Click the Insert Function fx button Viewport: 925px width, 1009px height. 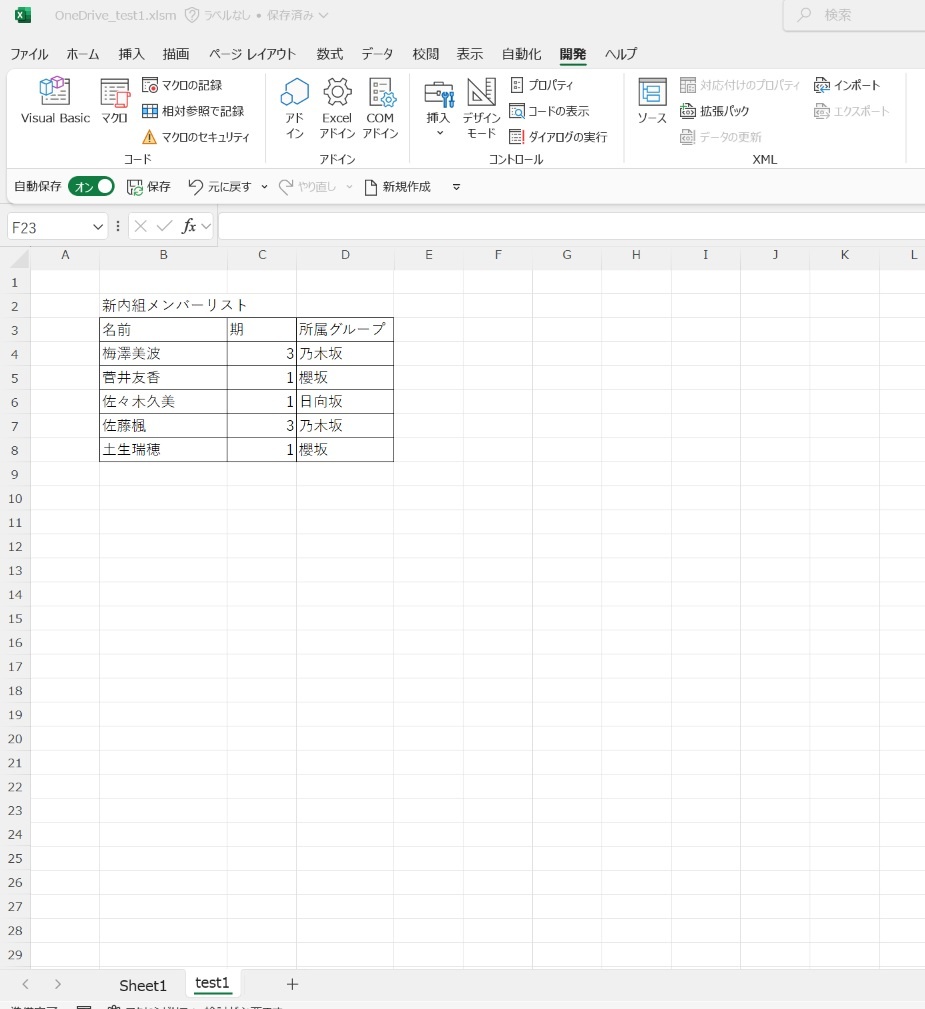189,226
